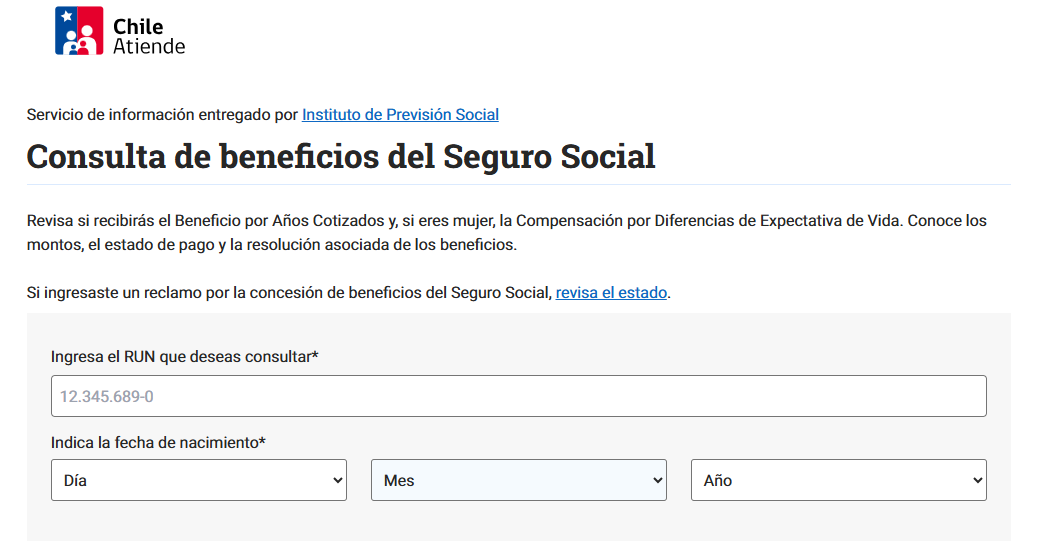
Task: Click the "Compensación por Diferencias de Expectativa de Vida" text
Action: 707,221
